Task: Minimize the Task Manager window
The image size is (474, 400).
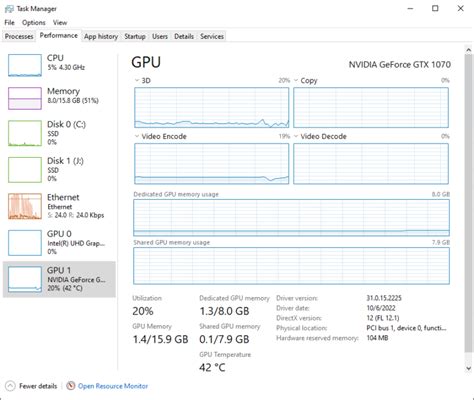Action: 411,8
